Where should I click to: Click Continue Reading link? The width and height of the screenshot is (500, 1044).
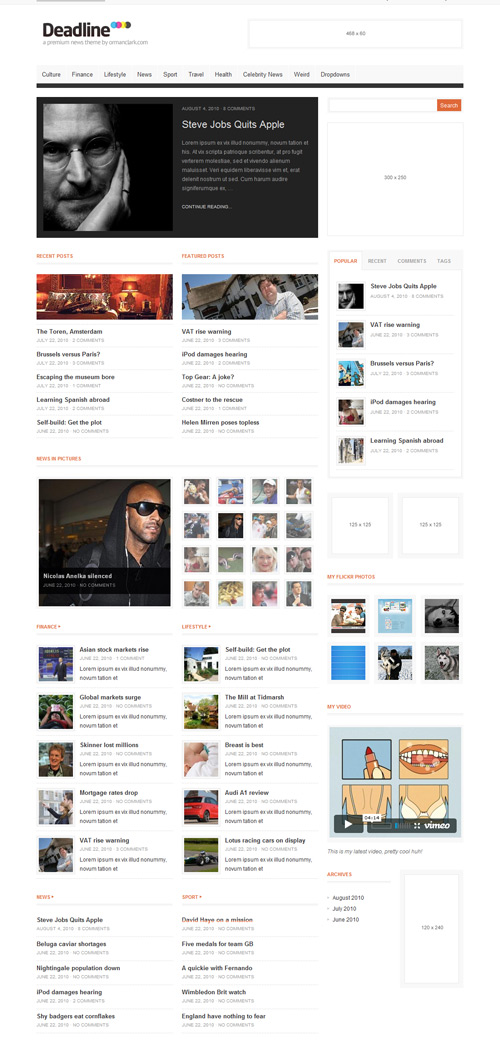pyautogui.click(x=206, y=207)
